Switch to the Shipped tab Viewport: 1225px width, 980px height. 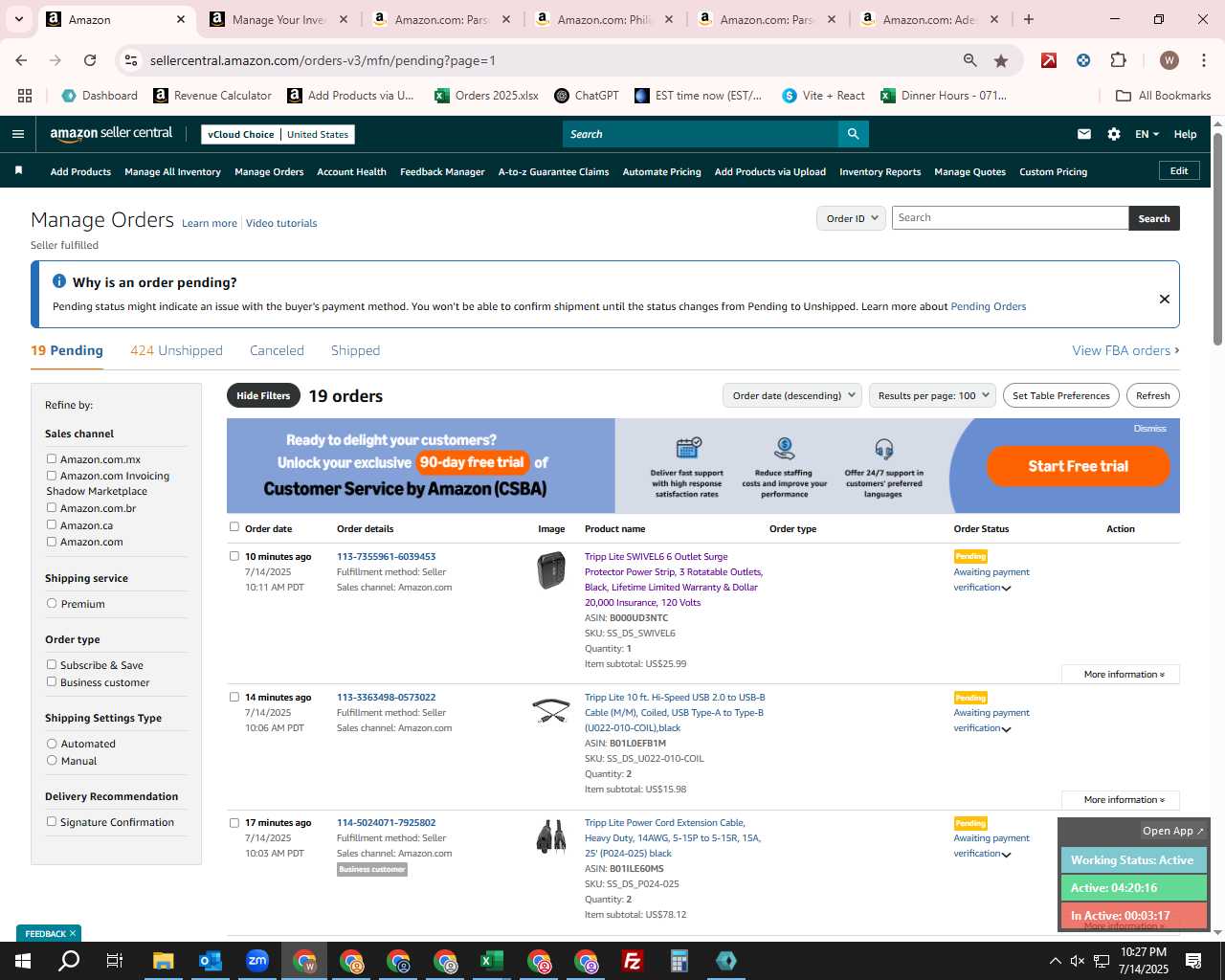(x=355, y=350)
